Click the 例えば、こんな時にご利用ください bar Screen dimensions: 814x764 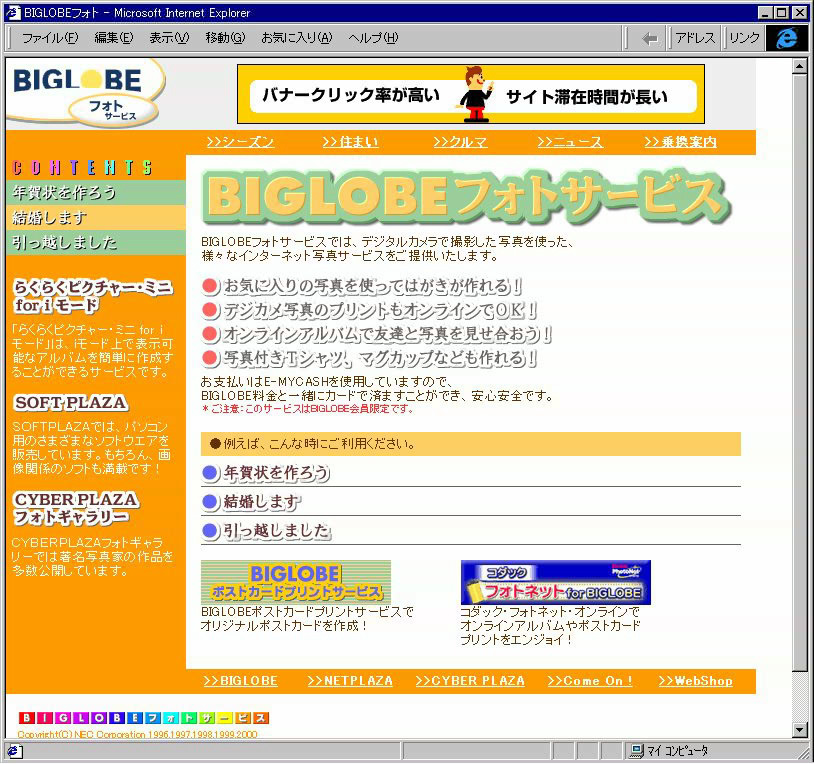tap(471, 444)
